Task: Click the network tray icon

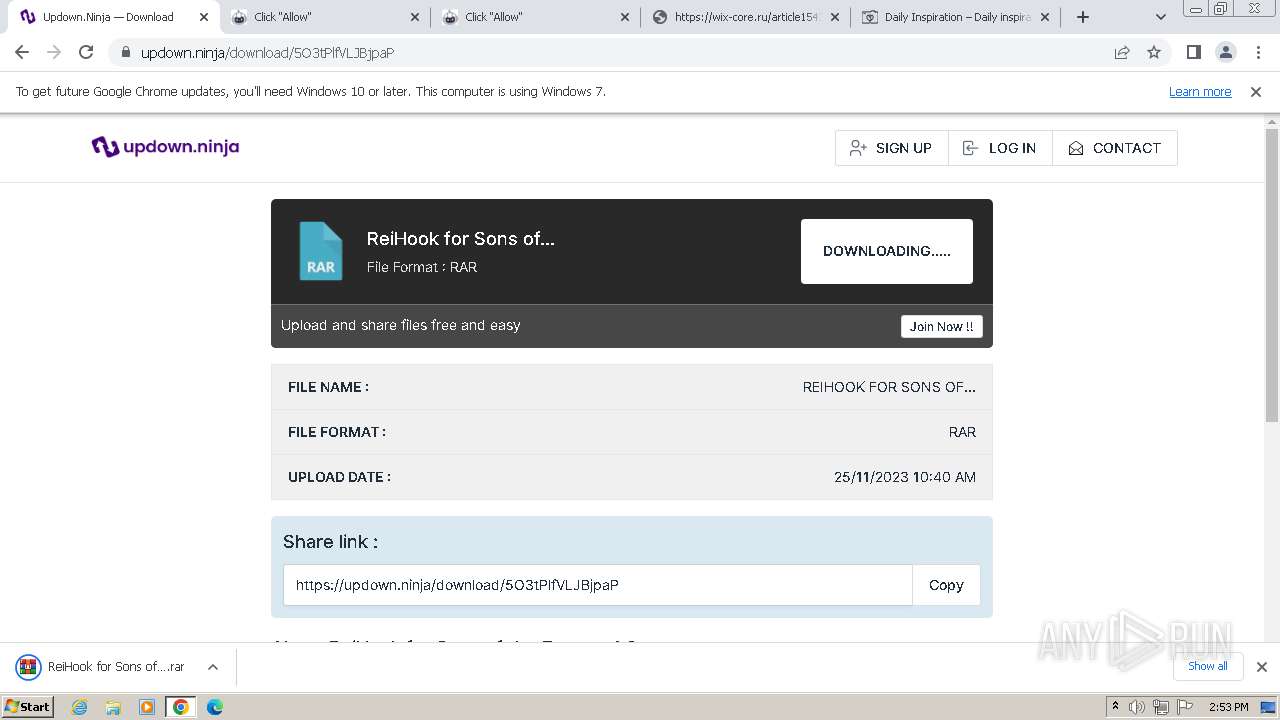Action: (1161, 707)
